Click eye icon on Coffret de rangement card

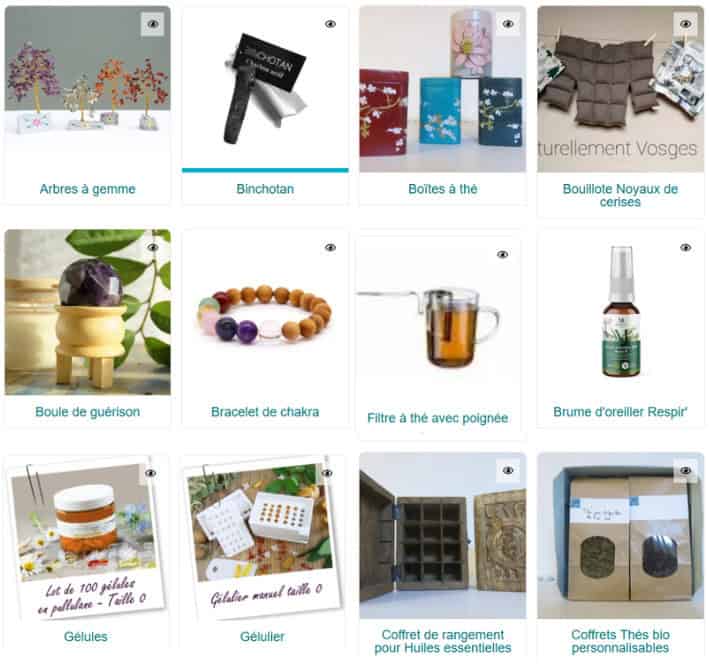click(x=508, y=471)
